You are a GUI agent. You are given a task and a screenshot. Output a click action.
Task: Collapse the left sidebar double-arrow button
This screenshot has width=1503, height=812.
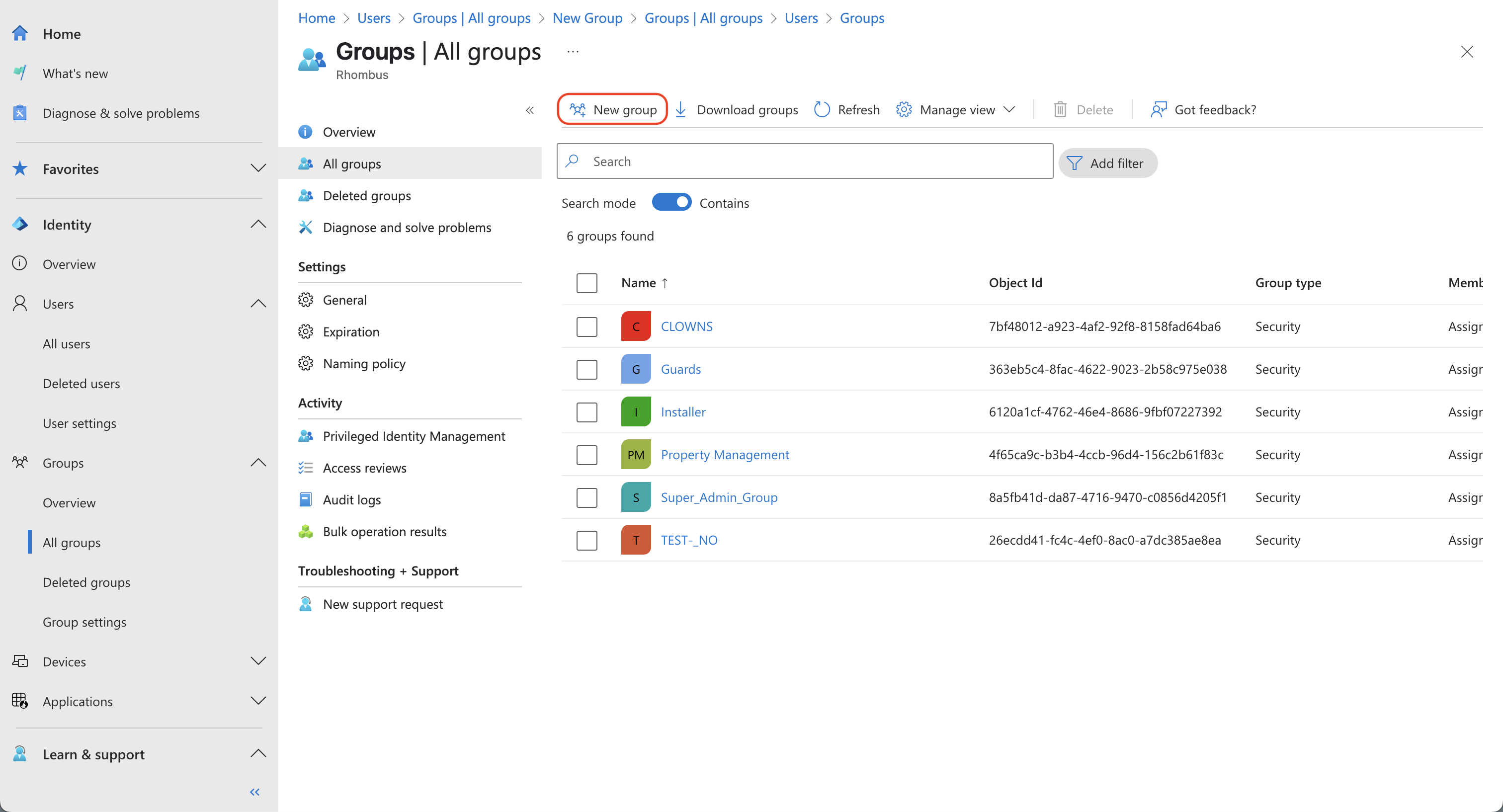(254, 792)
